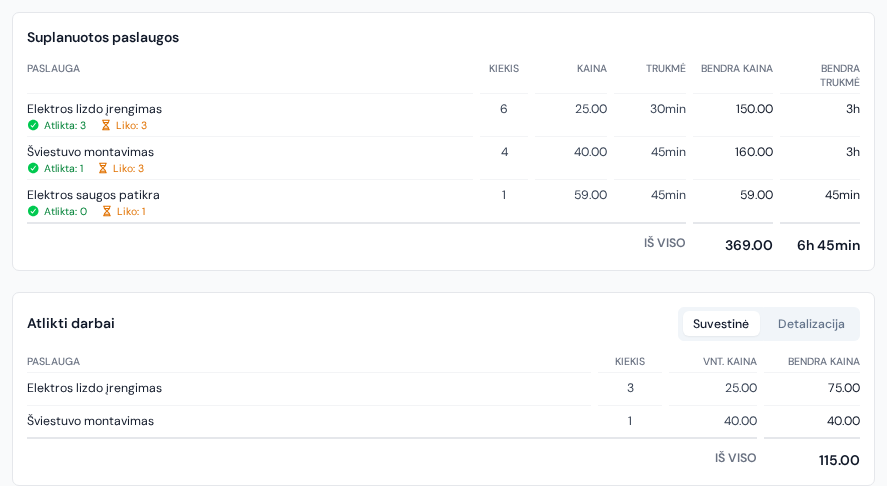Click hourglass icon next to Liko: 1
This screenshot has height=498, width=887.
tap(106, 212)
